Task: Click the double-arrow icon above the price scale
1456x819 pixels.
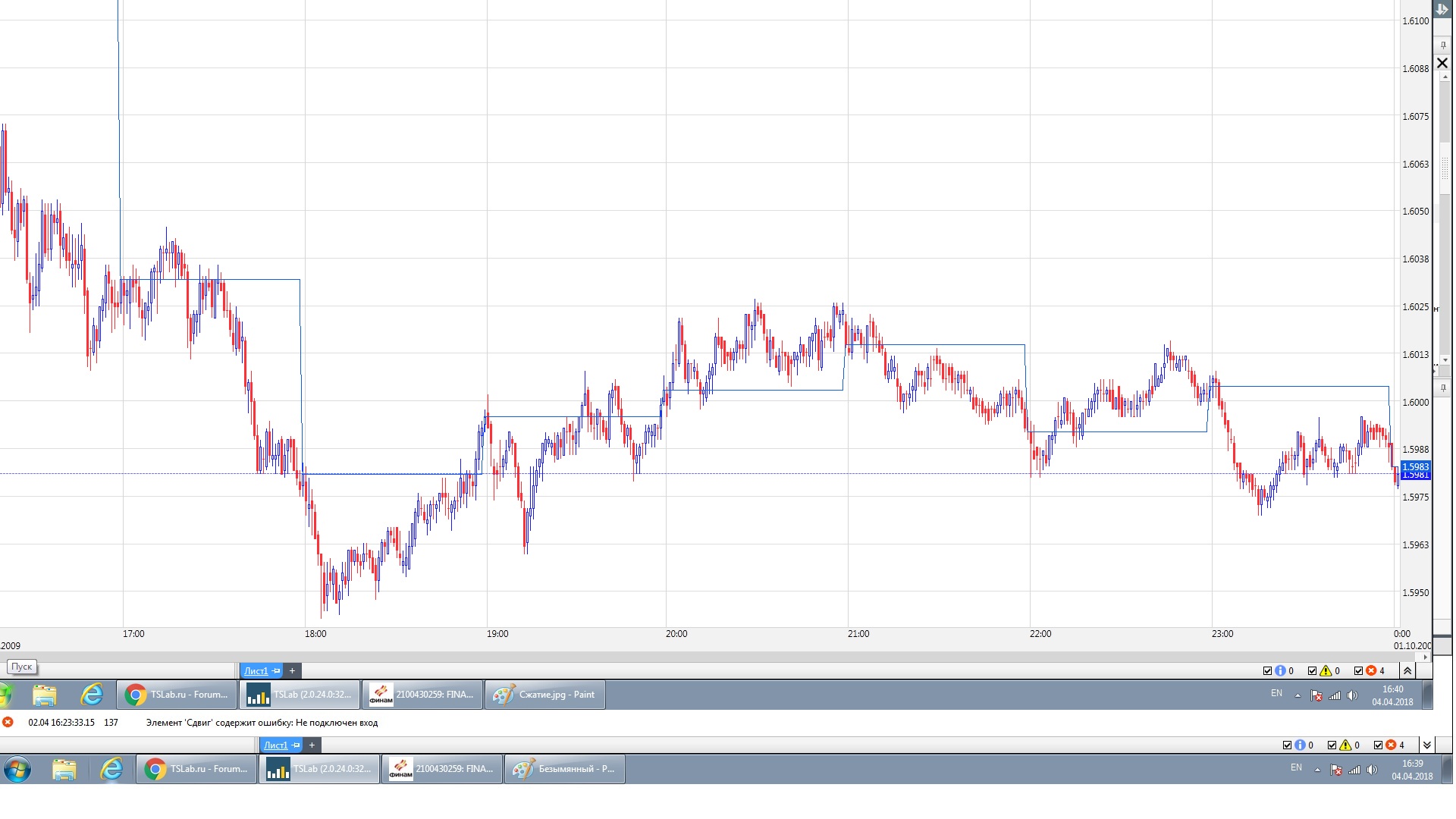Action: pos(1442,10)
